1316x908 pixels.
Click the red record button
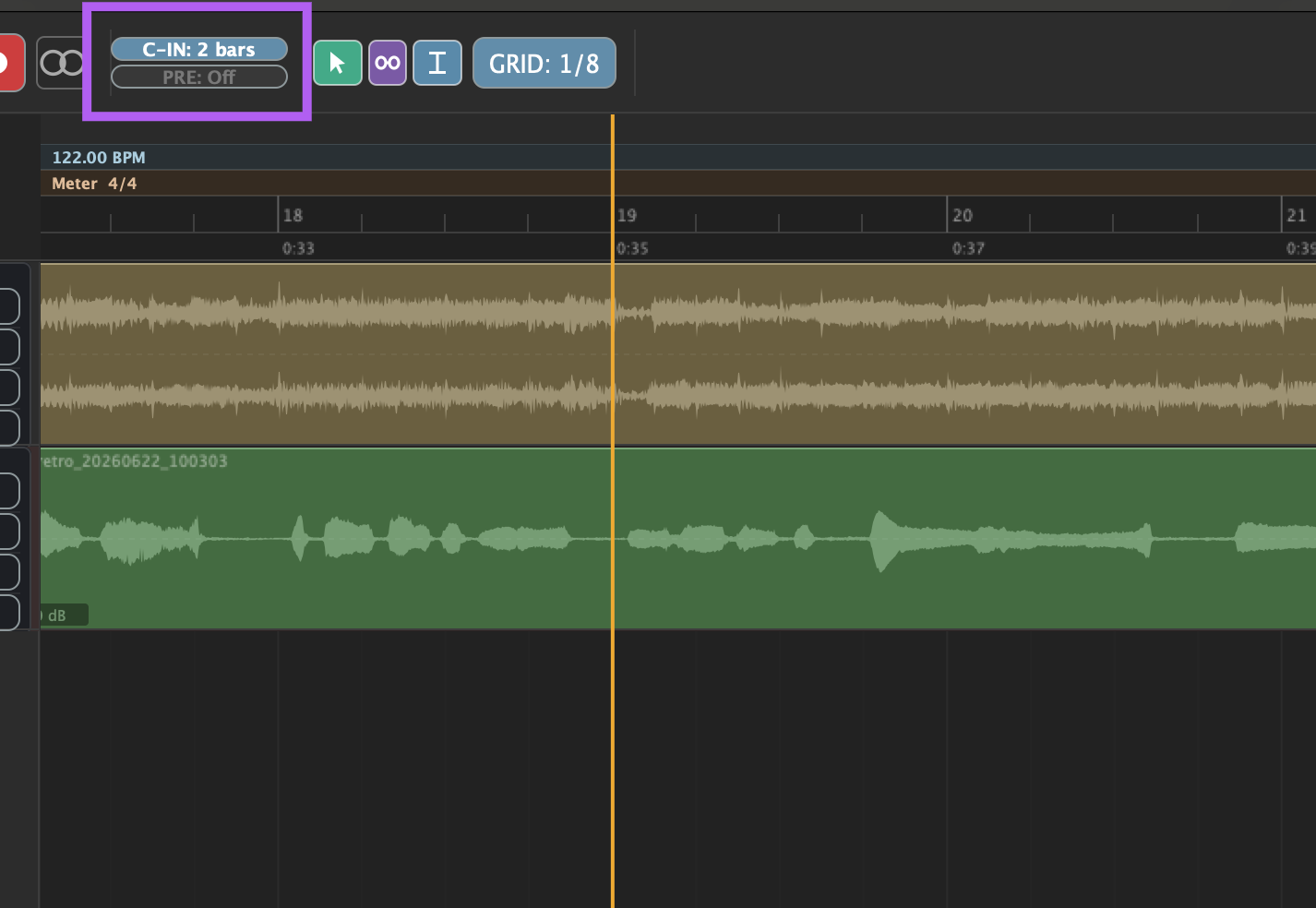[9, 63]
